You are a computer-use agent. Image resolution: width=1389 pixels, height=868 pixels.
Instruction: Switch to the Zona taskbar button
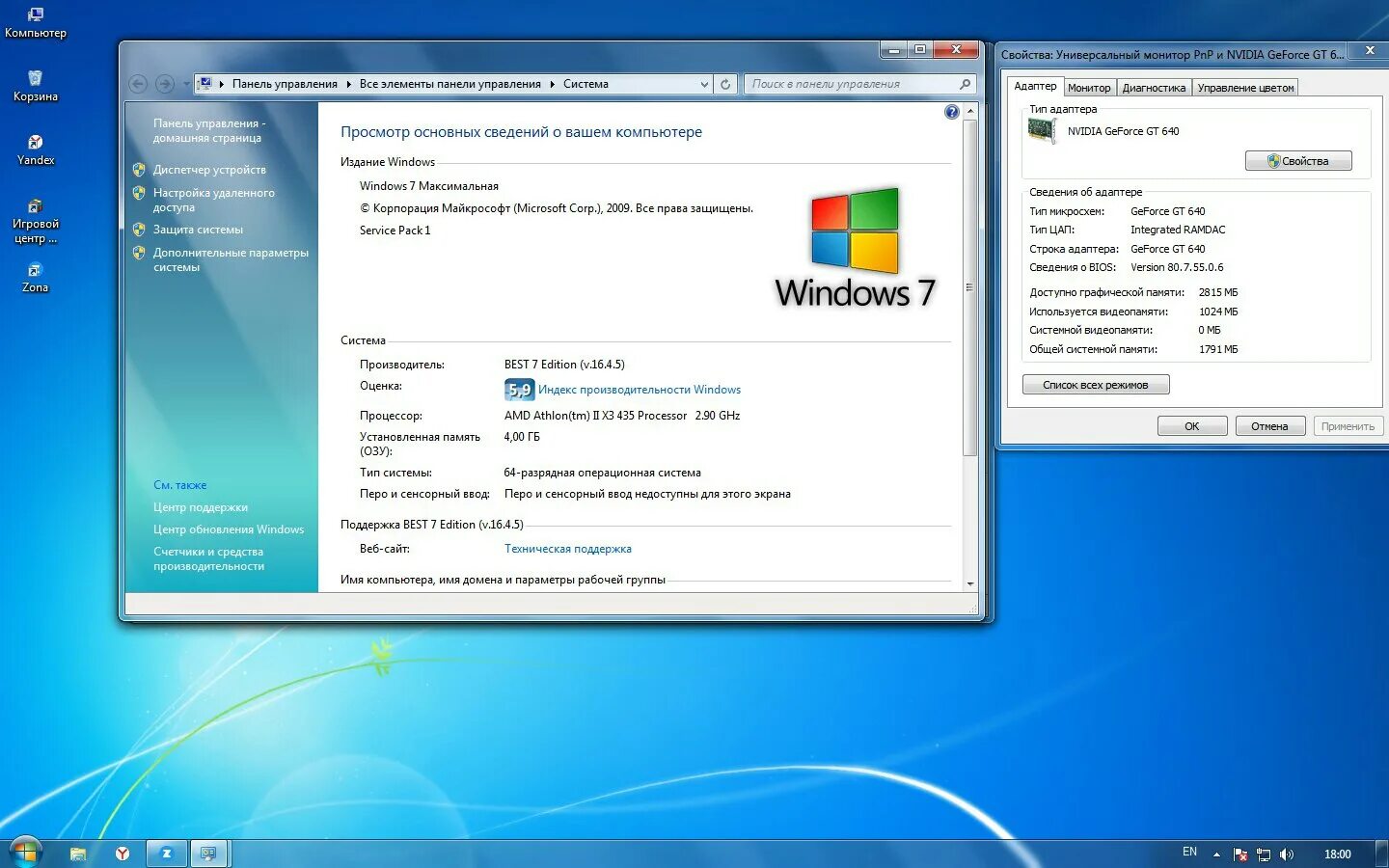166,854
